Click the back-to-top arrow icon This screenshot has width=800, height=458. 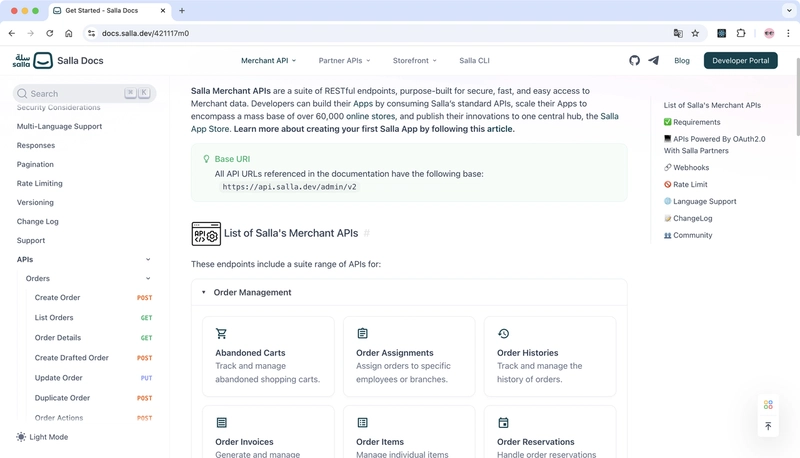coord(768,426)
